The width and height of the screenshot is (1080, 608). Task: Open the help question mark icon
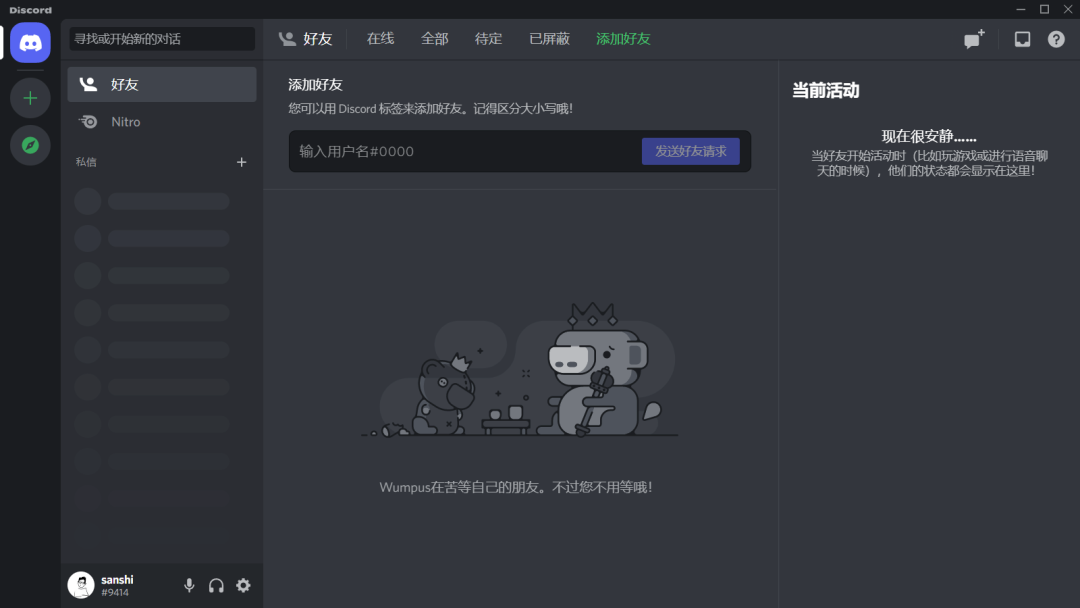1057,38
